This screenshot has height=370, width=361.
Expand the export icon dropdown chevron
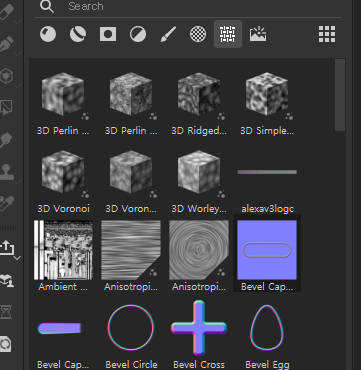17,258
